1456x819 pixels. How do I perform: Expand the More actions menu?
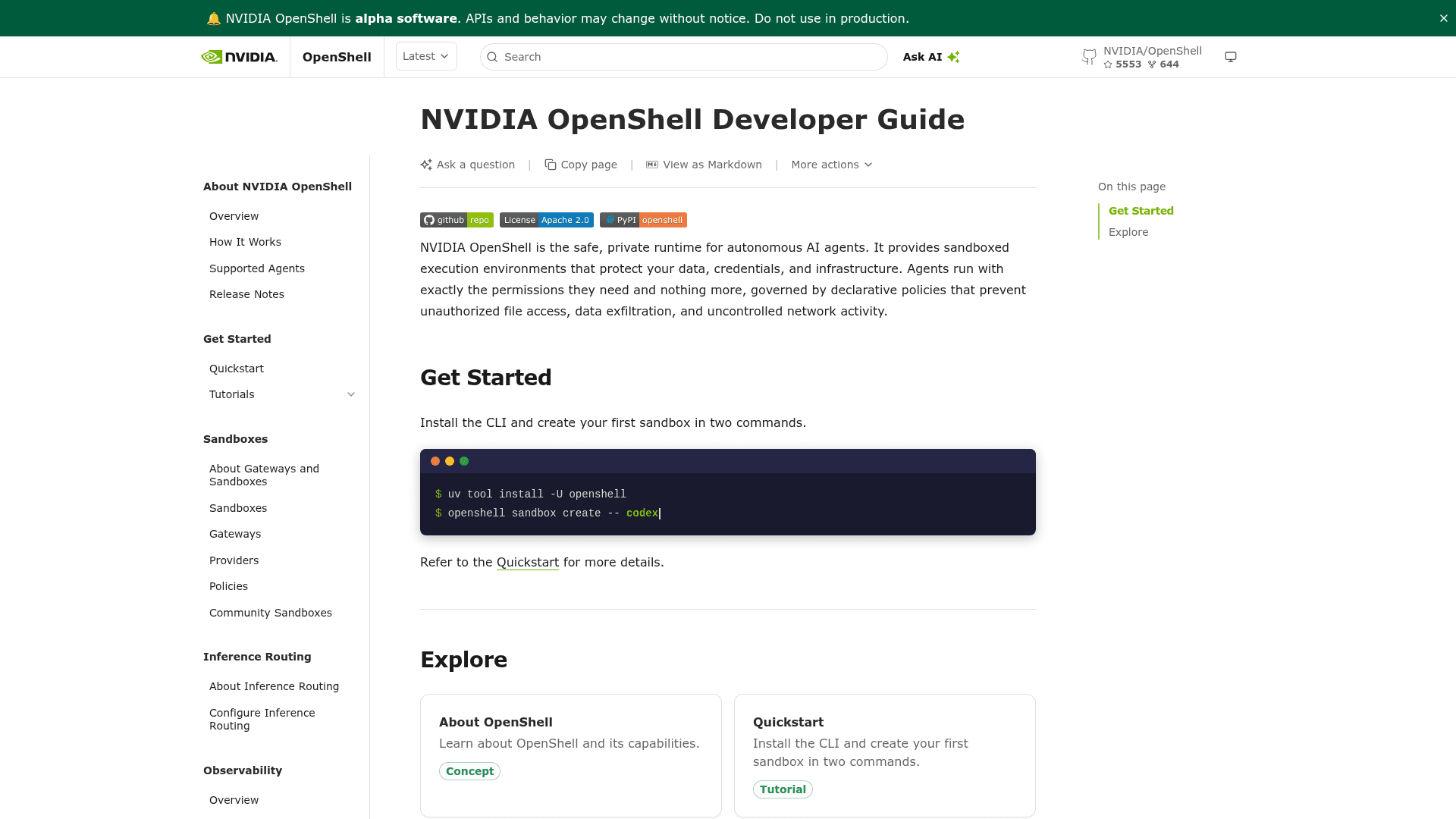(x=831, y=165)
